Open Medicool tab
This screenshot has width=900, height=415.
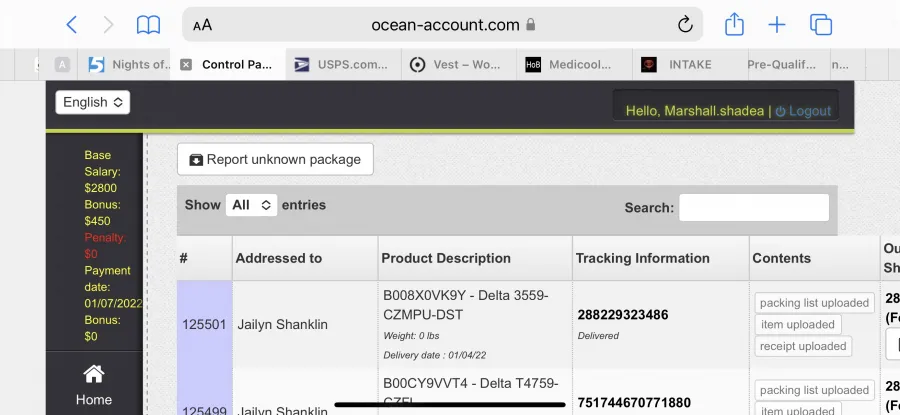pos(575,65)
